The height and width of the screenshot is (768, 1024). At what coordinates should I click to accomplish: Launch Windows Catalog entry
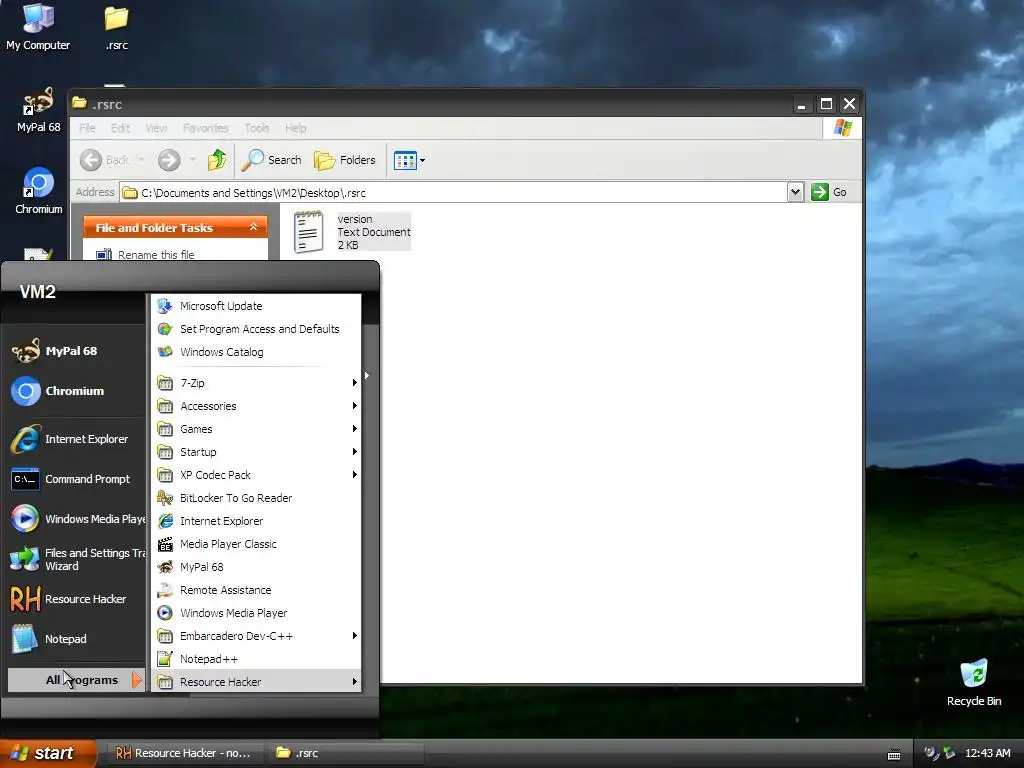click(x=256, y=351)
